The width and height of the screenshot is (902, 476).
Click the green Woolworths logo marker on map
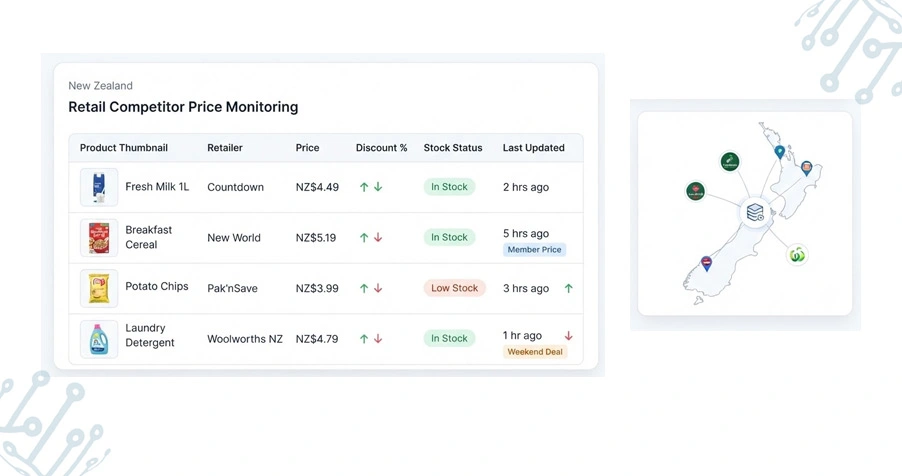(797, 255)
